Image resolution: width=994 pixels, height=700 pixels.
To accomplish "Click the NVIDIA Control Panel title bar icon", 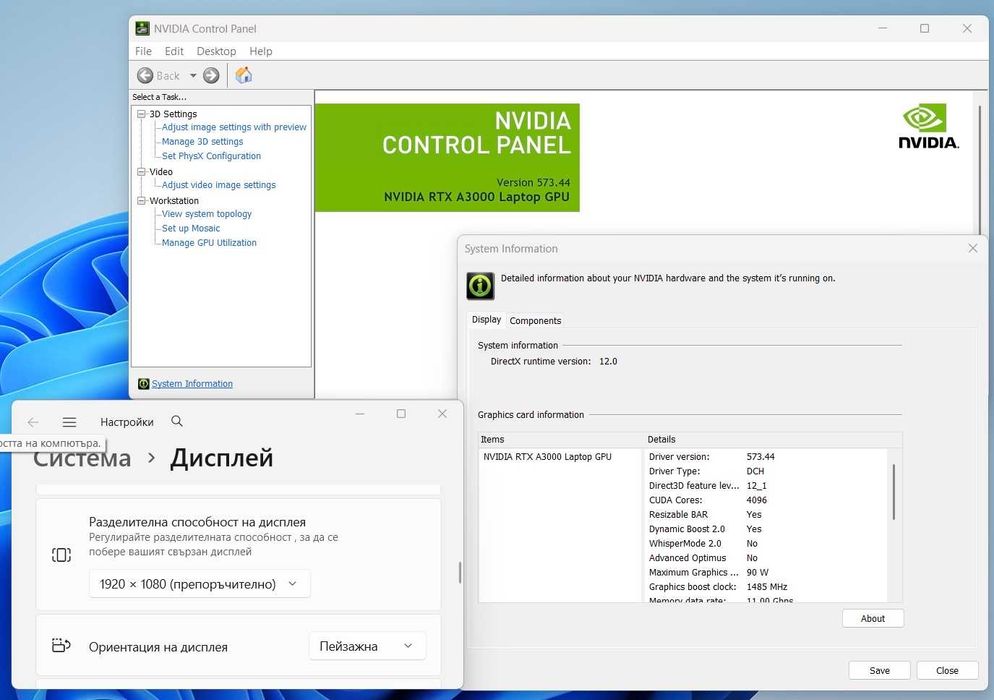I will (x=143, y=29).
